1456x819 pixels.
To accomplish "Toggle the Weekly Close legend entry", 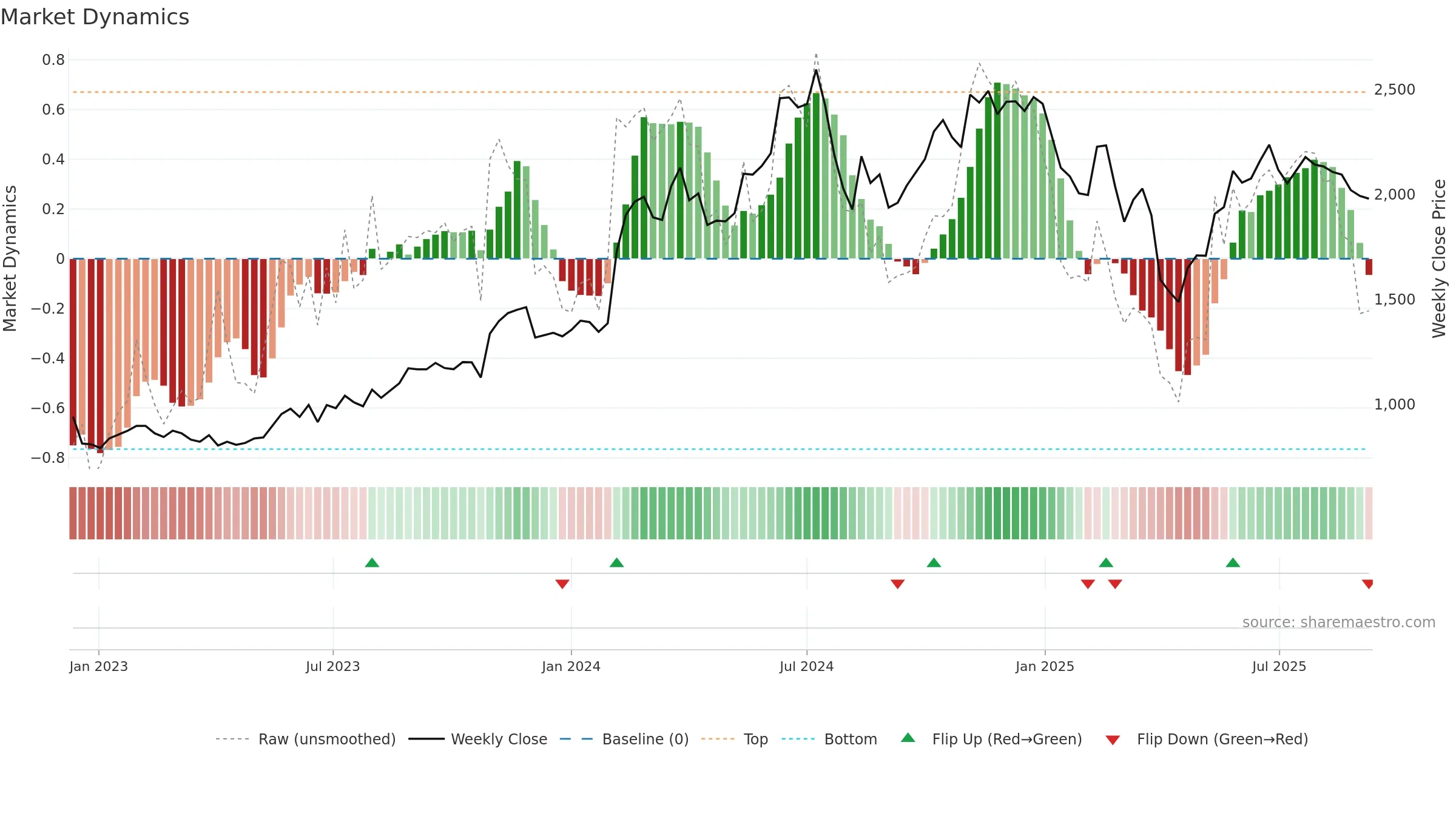I will coord(477,739).
